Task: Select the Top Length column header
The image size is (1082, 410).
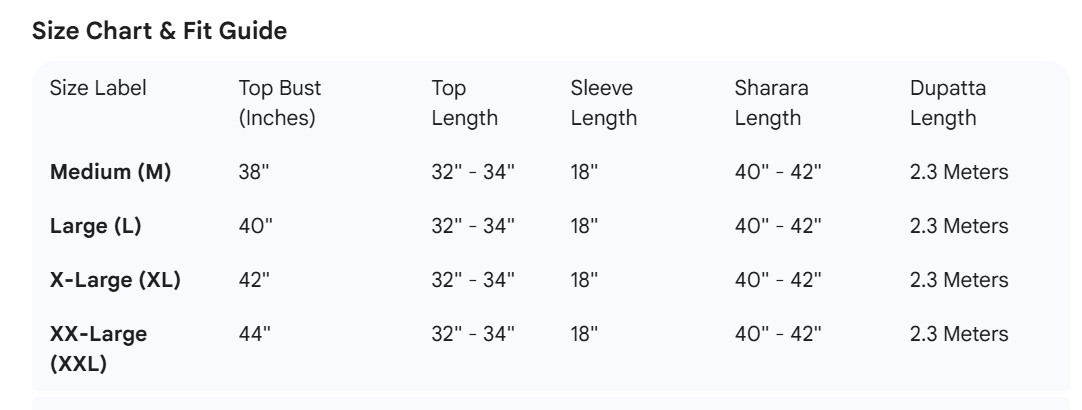Action: click(x=465, y=103)
